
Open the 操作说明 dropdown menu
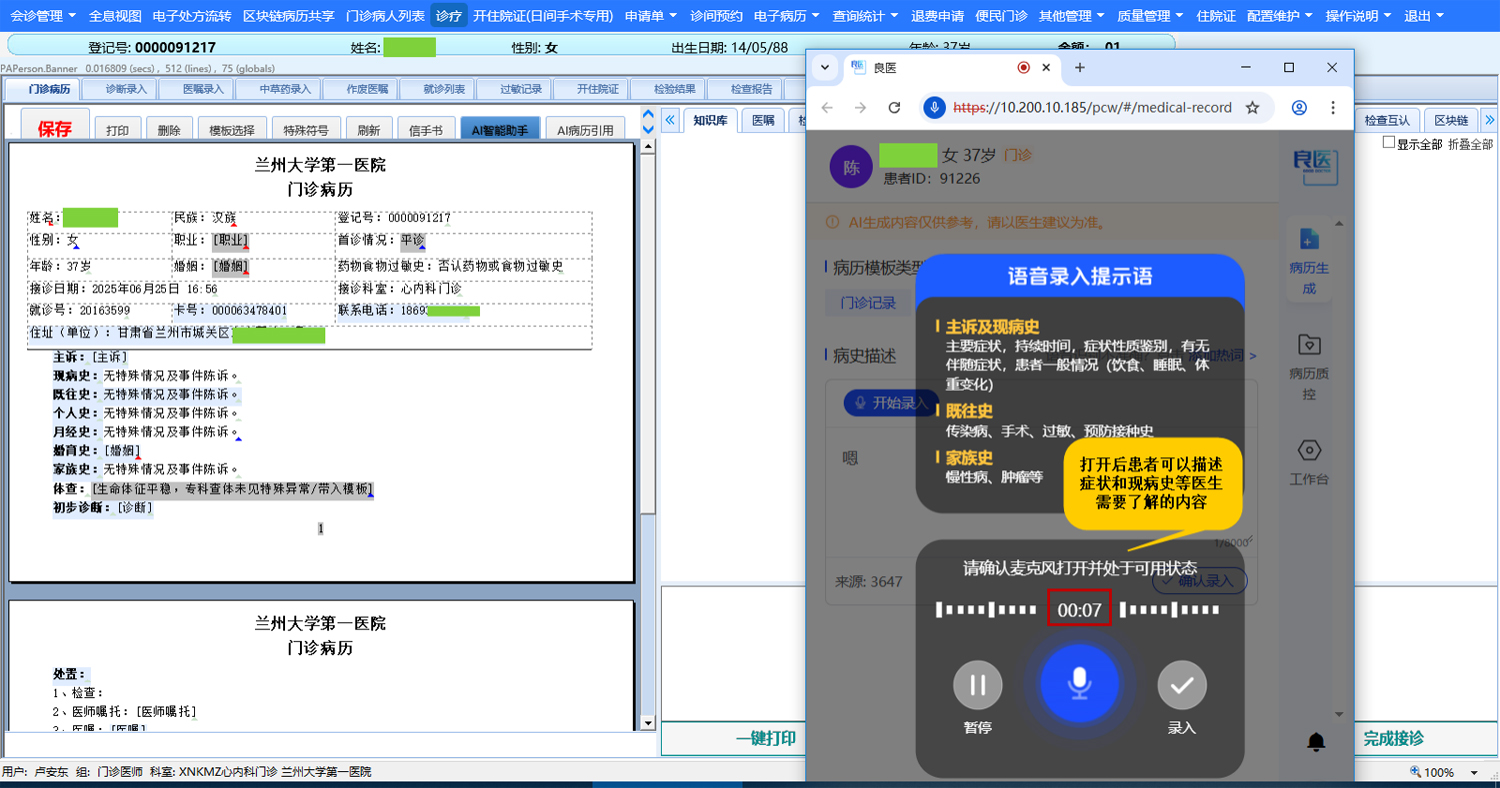1359,16
